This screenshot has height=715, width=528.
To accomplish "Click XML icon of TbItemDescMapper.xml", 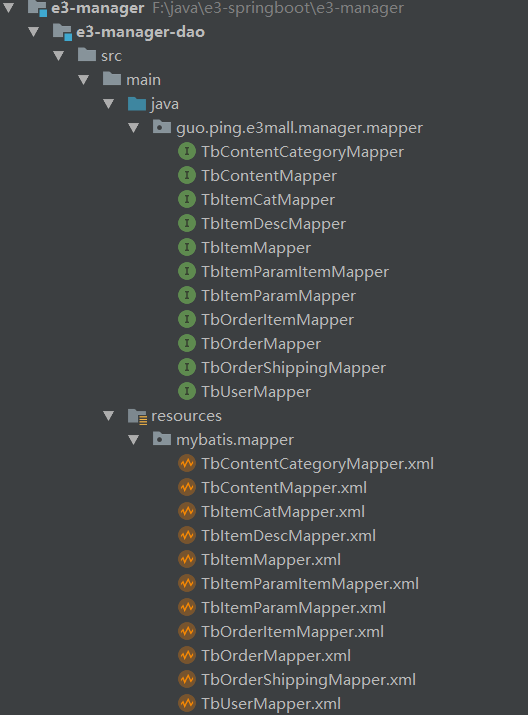I will point(187,535).
